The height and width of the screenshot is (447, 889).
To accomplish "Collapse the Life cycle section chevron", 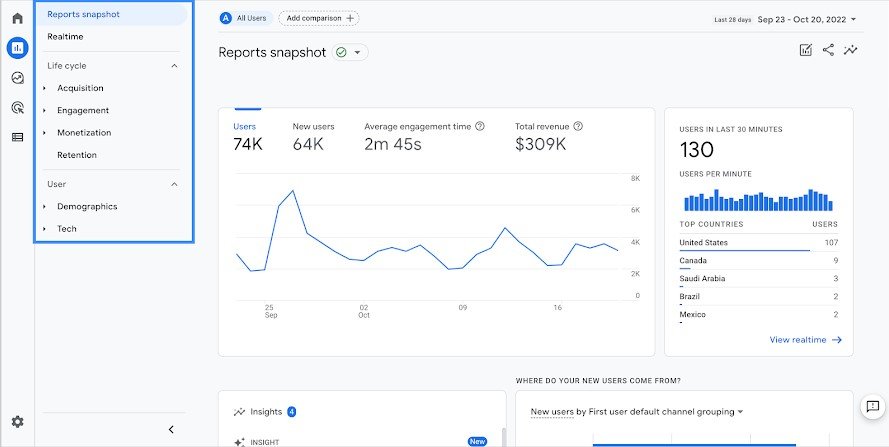I will click(x=175, y=66).
